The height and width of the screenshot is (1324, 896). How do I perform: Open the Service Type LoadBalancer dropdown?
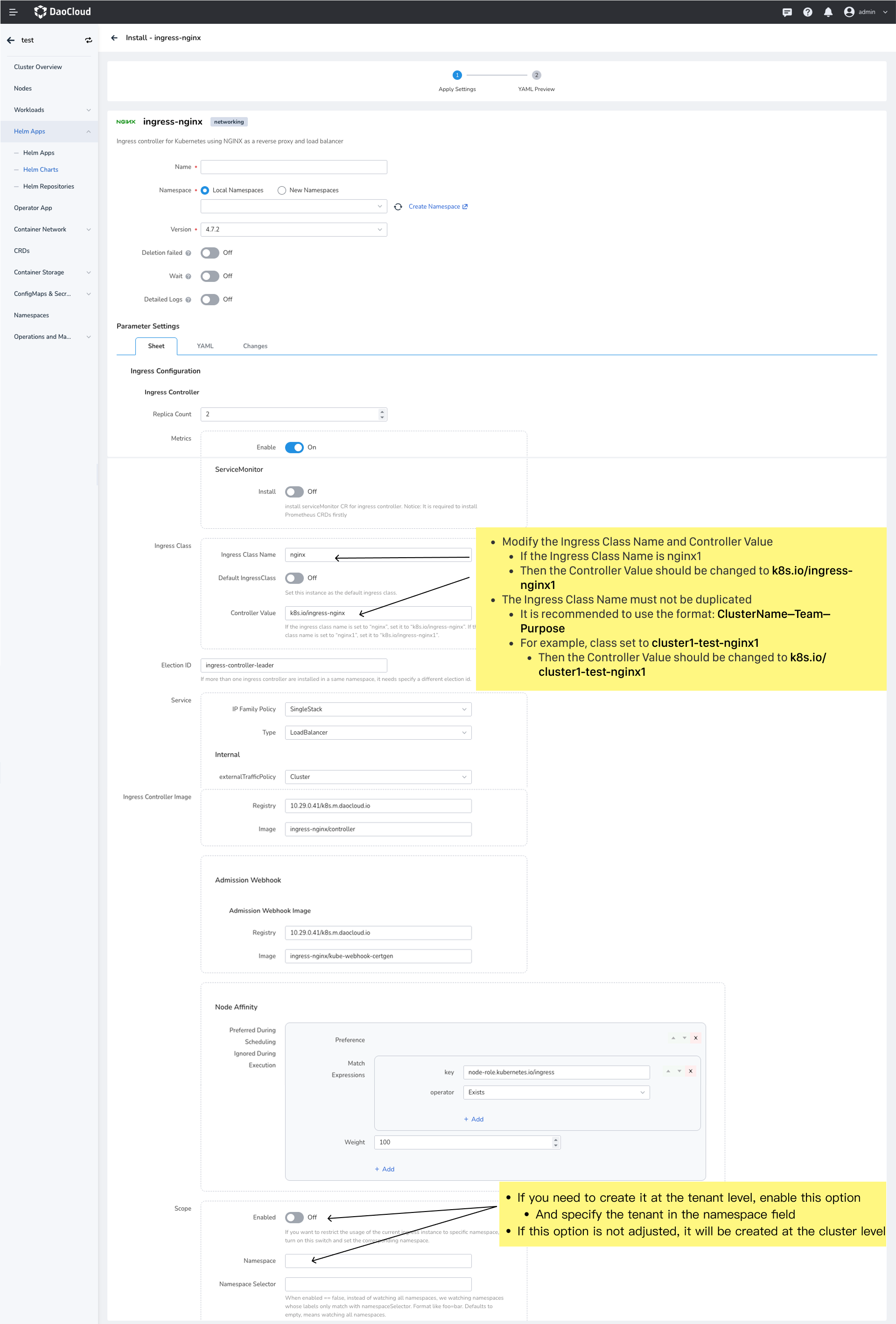(378, 733)
